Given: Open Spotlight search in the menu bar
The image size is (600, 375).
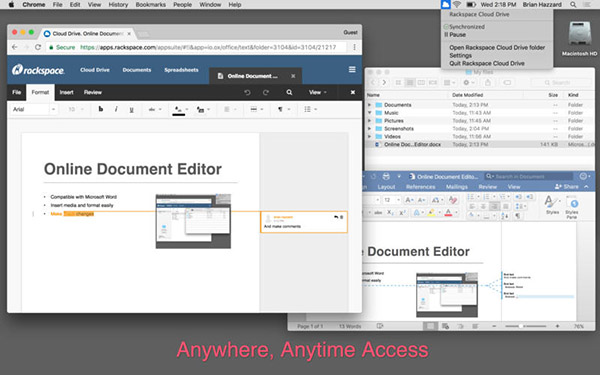Looking at the screenshot, I should 573,5.
